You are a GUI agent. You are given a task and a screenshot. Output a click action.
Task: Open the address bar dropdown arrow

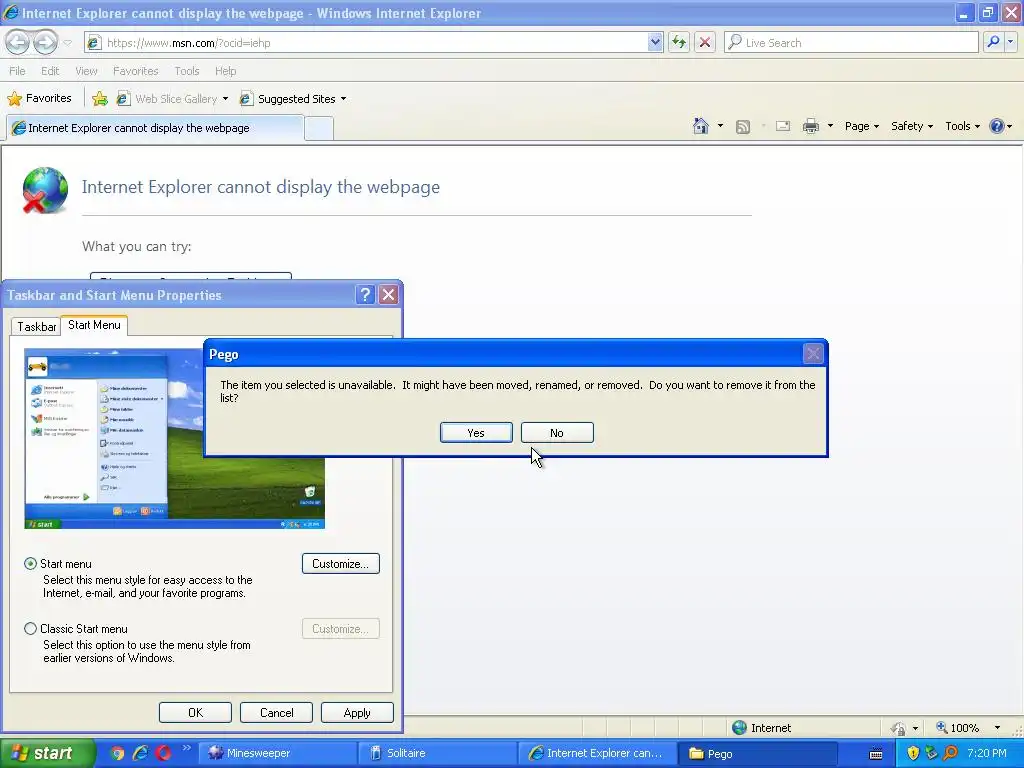tap(655, 42)
